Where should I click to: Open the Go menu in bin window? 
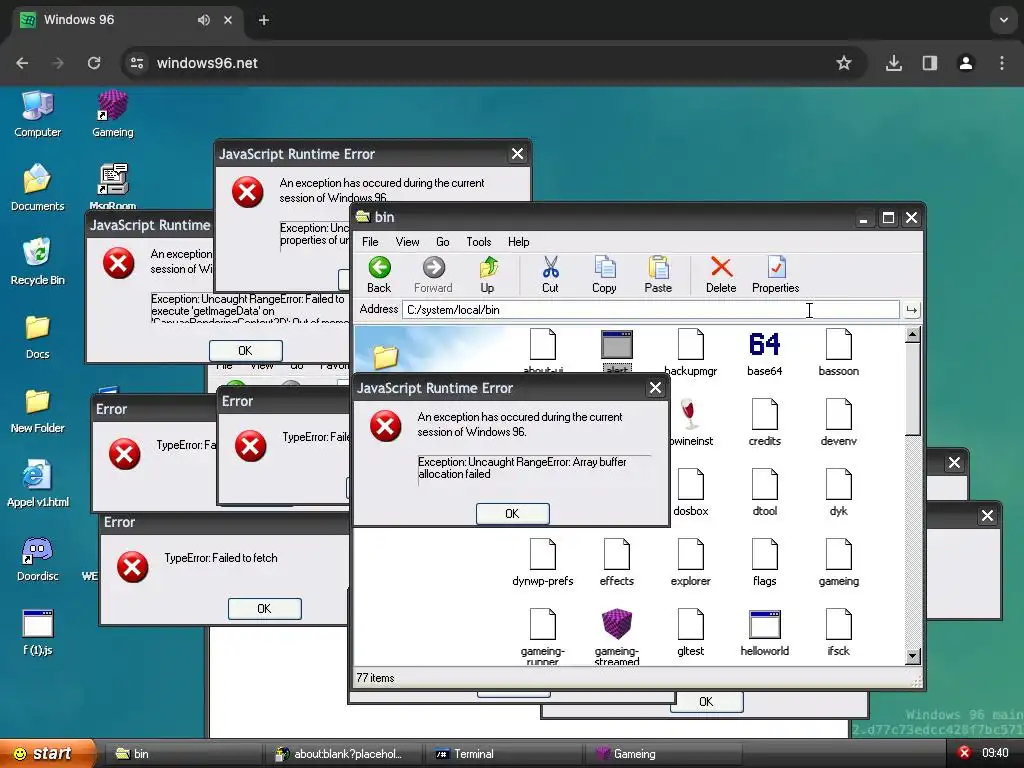click(x=443, y=242)
